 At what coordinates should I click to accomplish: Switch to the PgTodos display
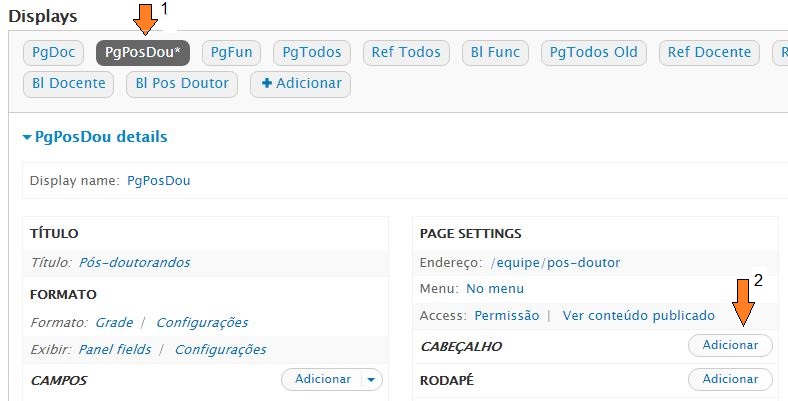tap(312, 53)
